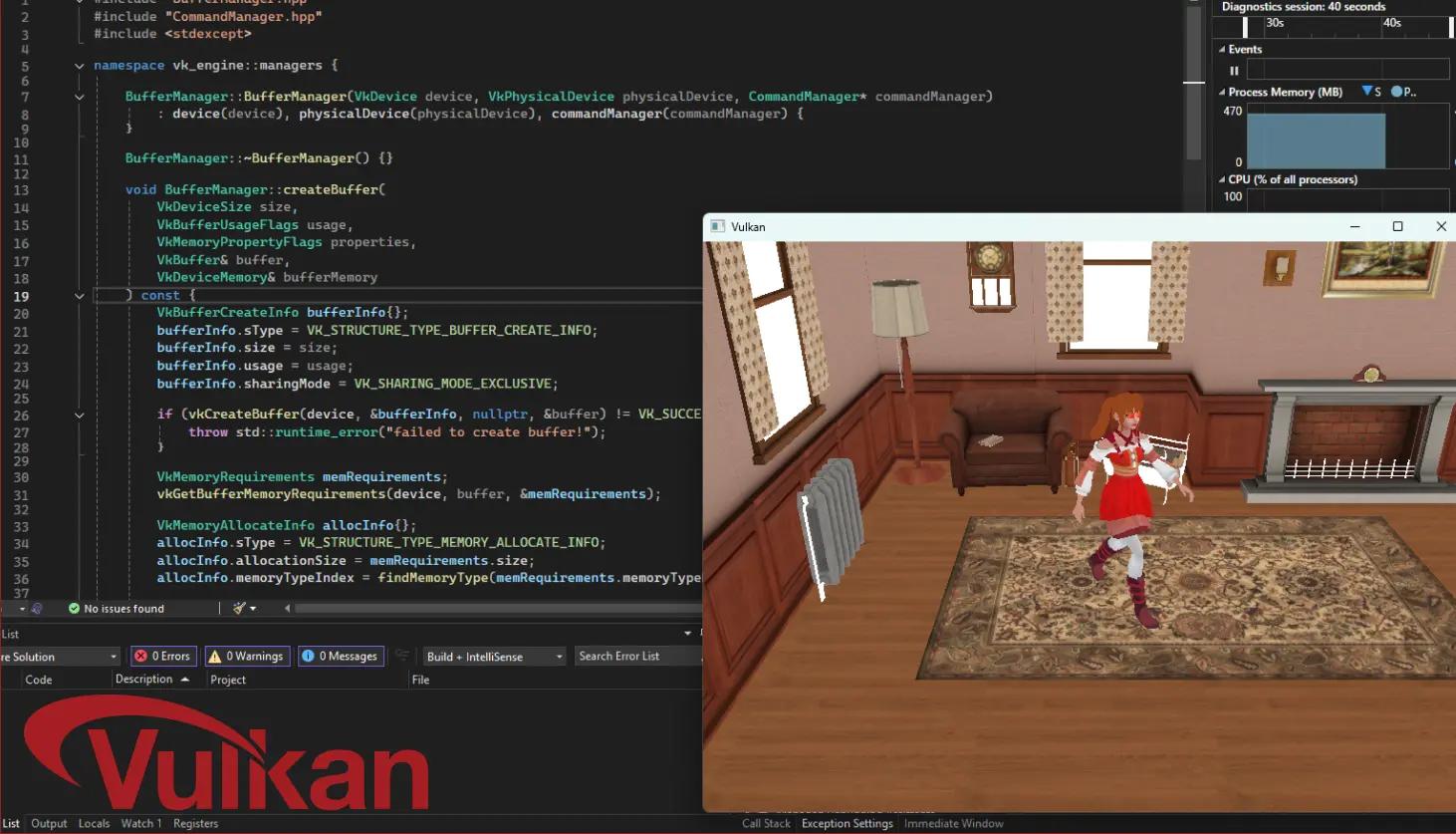
Task: Click 'findMemoryType' on line 36
Action: coord(432,578)
